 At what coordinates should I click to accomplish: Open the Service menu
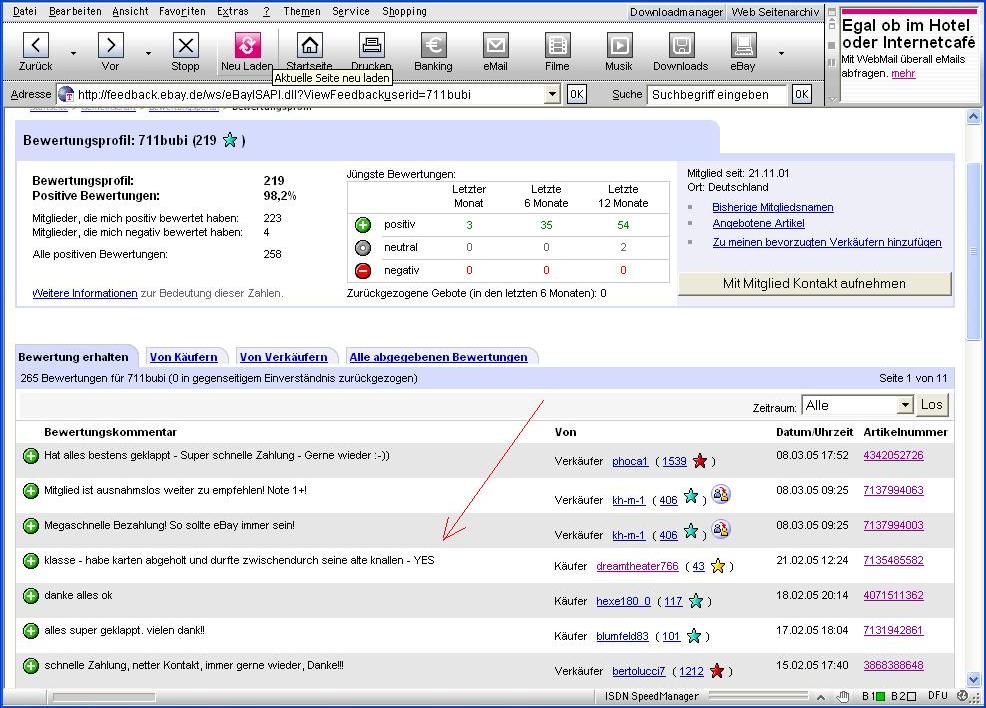tap(351, 11)
